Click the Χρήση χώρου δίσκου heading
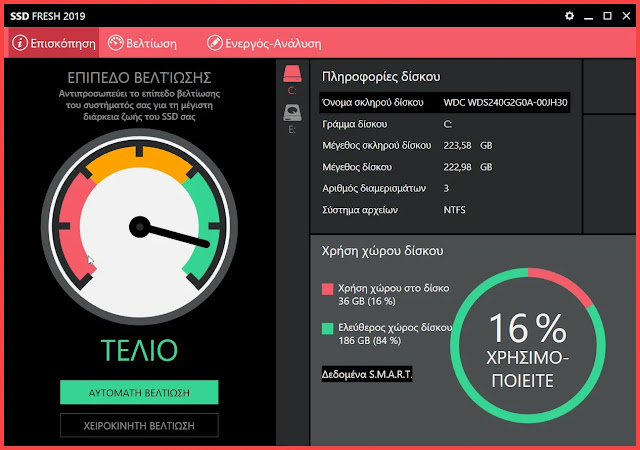 click(x=382, y=251)
